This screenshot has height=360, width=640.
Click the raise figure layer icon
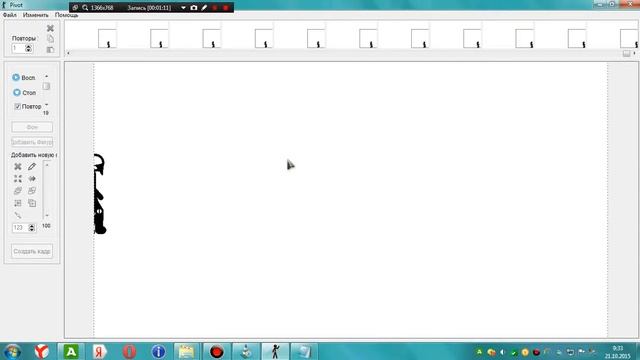18,191
